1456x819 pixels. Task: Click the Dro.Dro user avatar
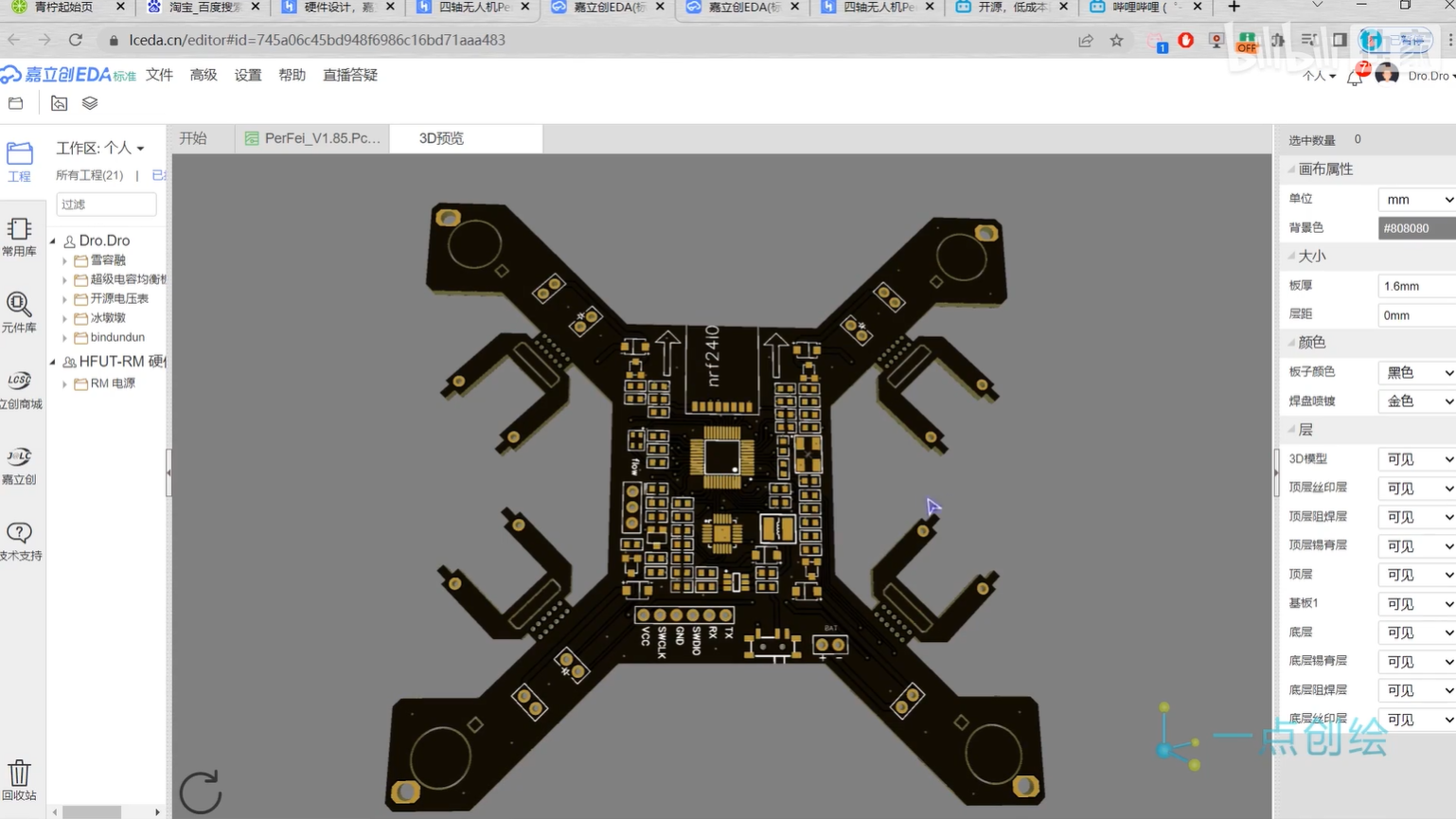[1387, 75]
